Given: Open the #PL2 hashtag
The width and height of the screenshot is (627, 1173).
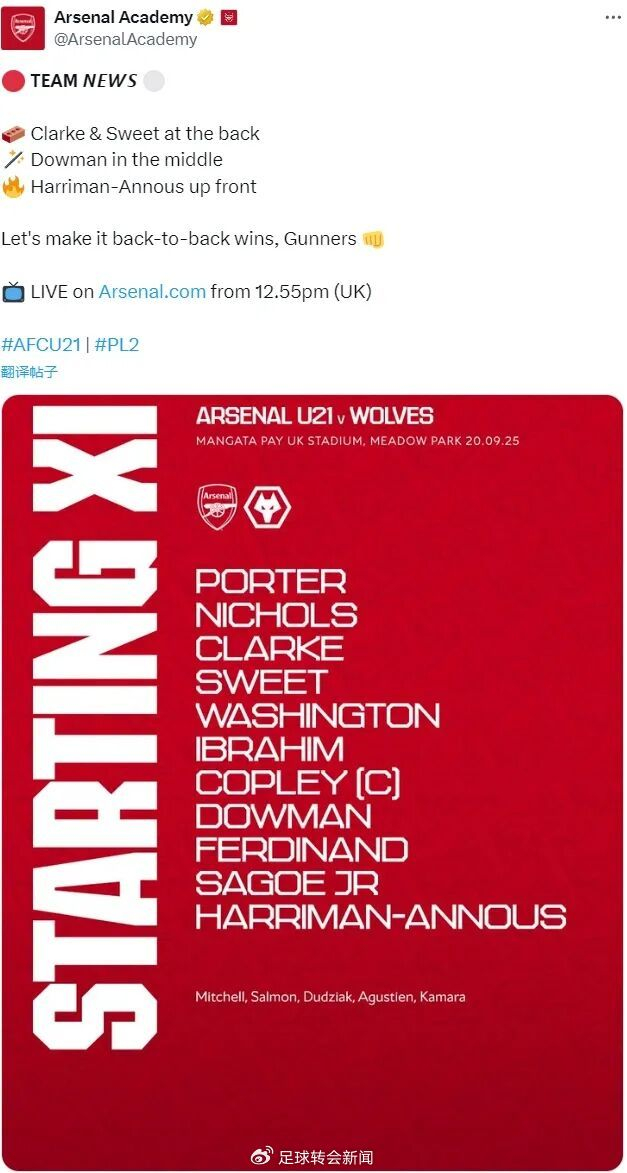Looking at the screenshot, I should (x=117, y=345).
